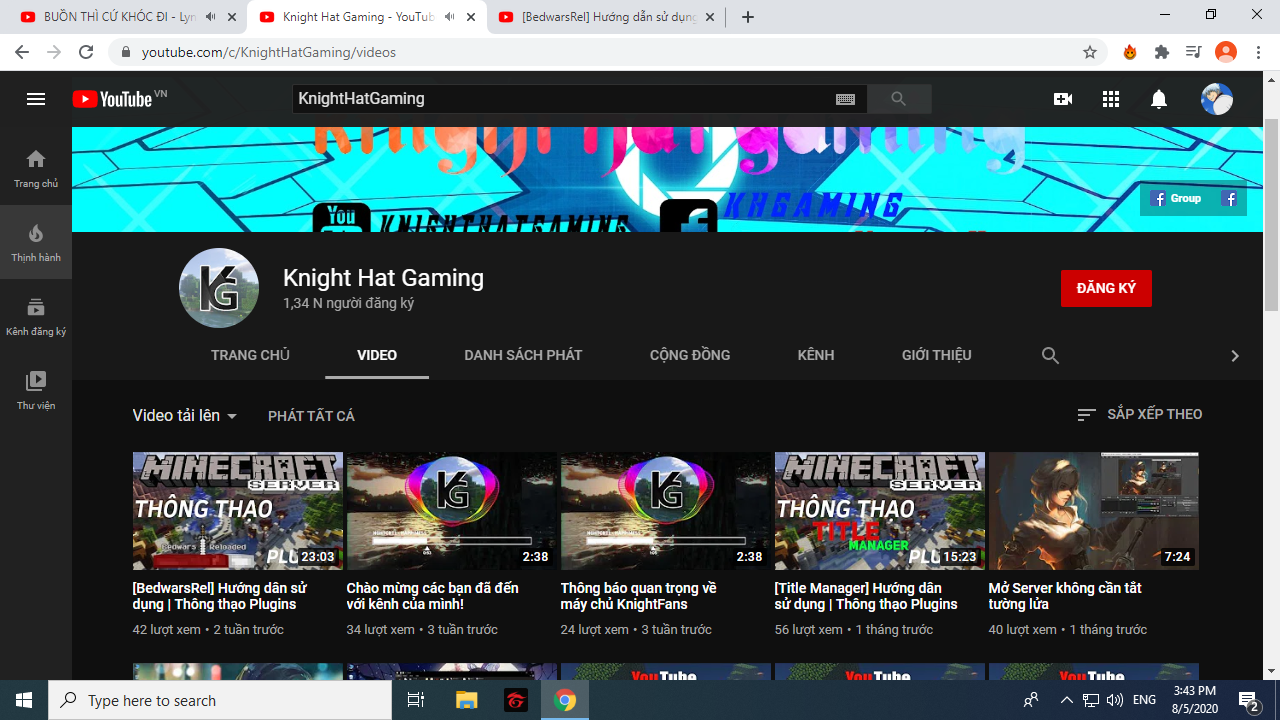Switch to the CỘNG ĐỒNG tab

click(690, 355)
